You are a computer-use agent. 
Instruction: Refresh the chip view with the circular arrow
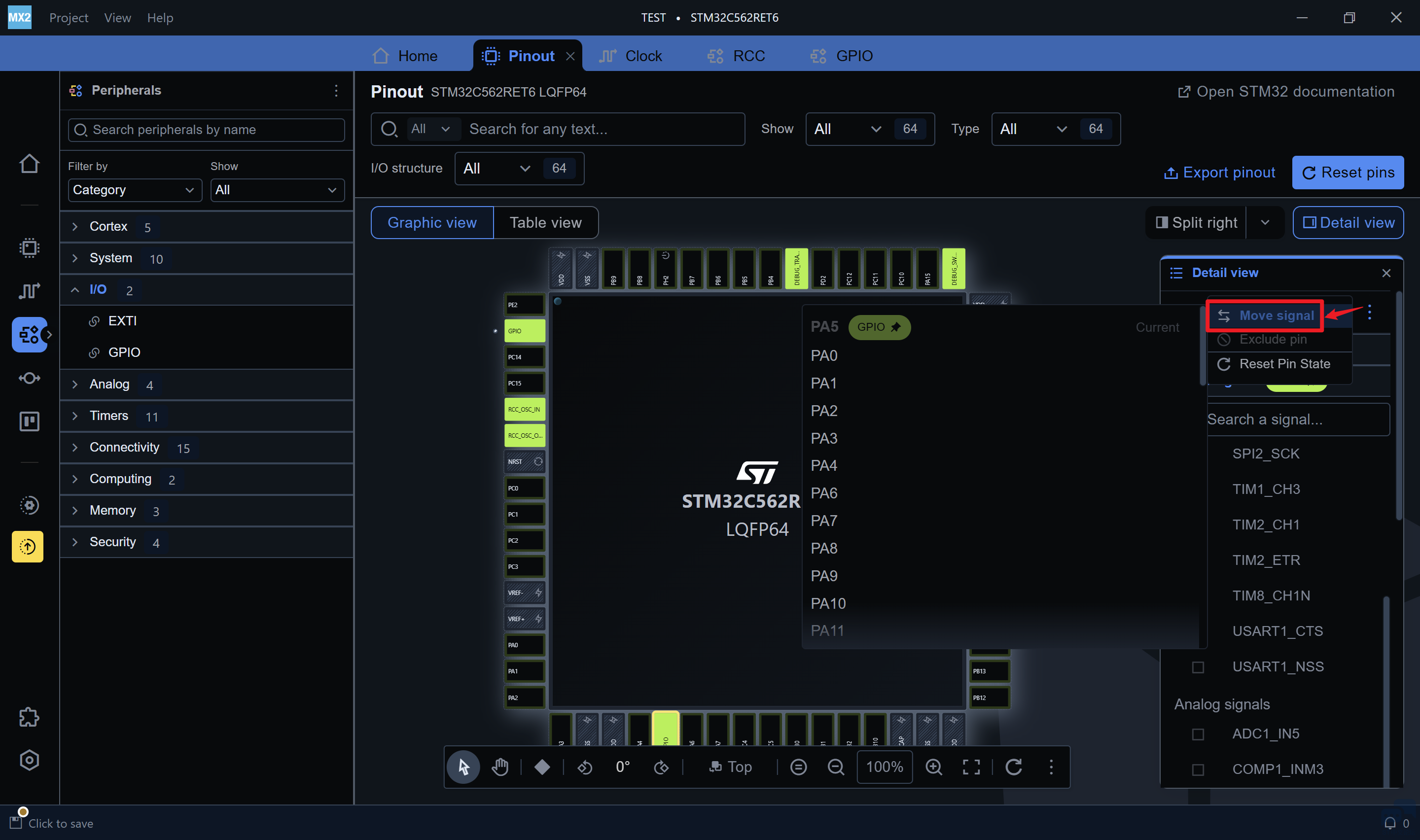coord(1014,767)
